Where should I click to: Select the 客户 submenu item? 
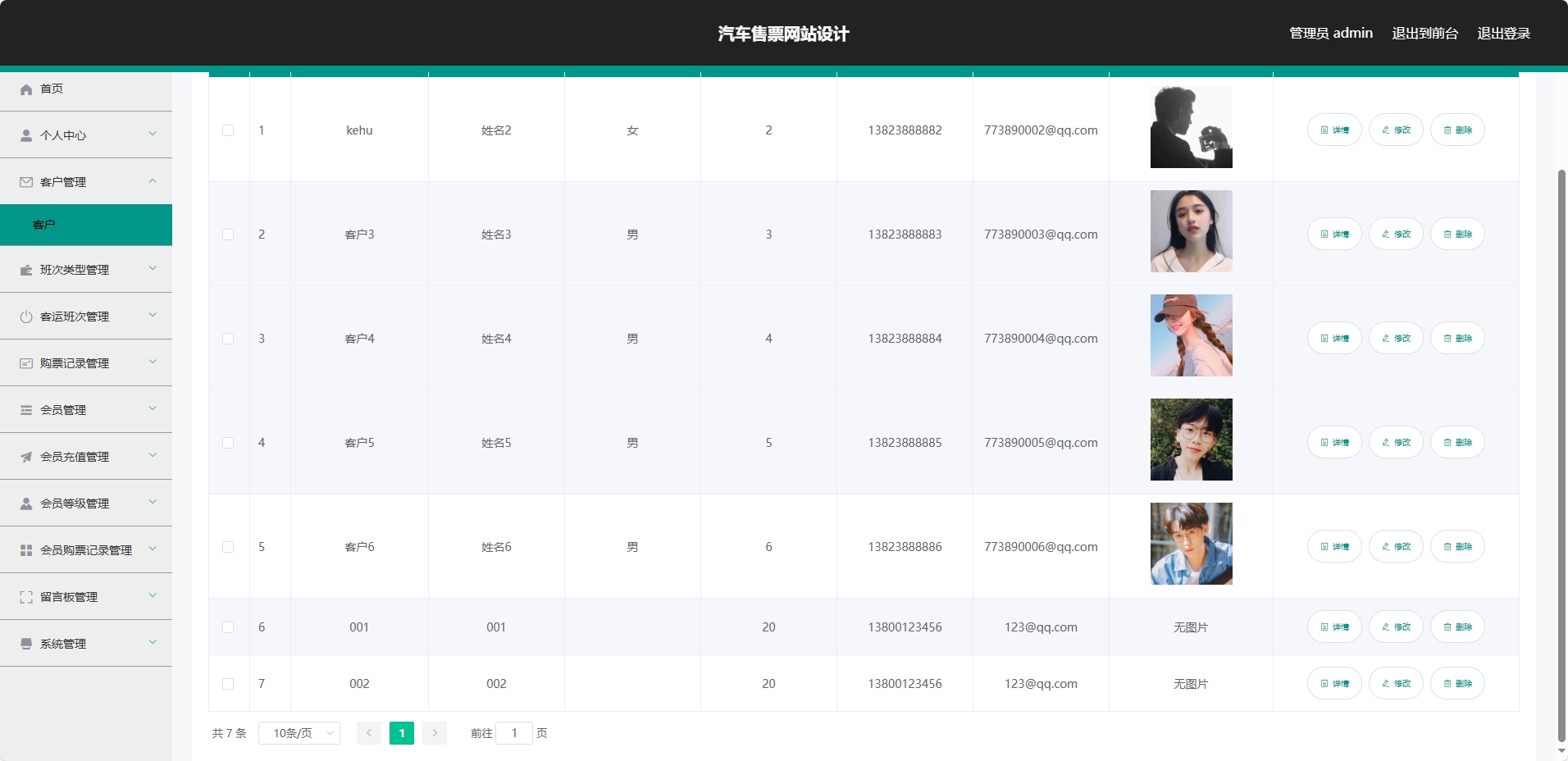(x=86, y=225)
